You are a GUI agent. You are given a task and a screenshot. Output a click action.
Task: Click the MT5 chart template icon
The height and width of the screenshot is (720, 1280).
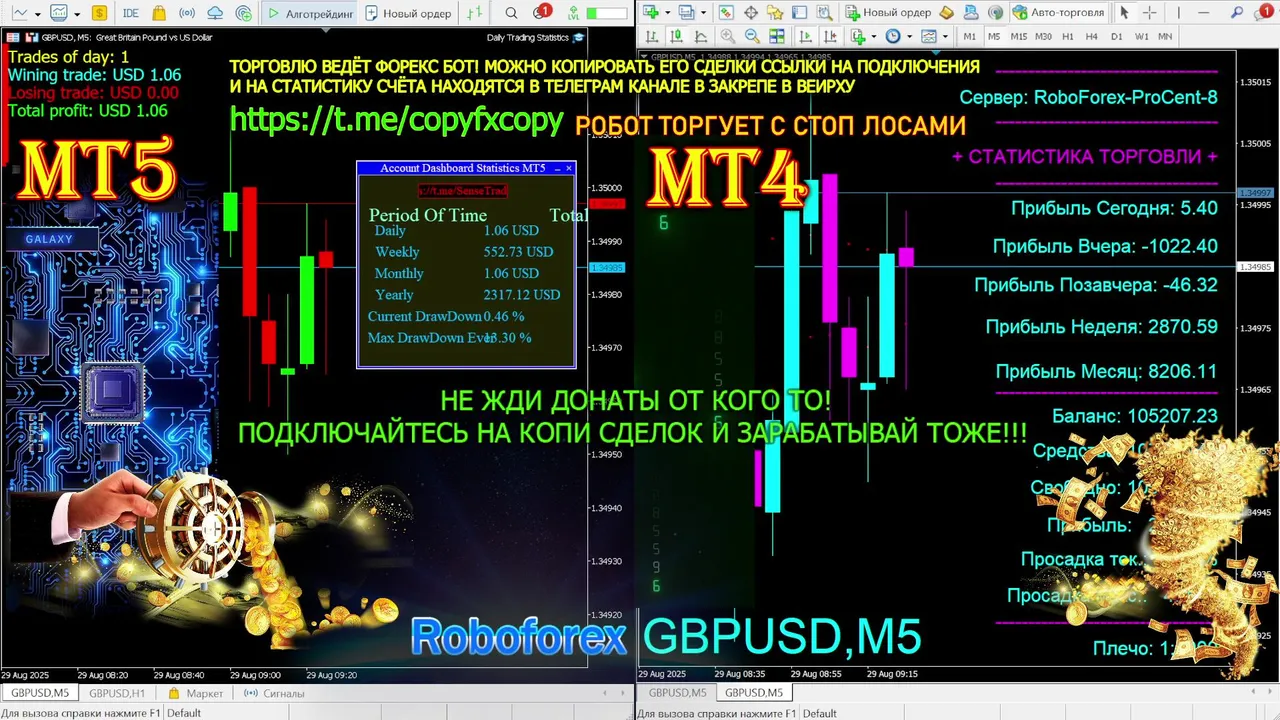(59, 13)
